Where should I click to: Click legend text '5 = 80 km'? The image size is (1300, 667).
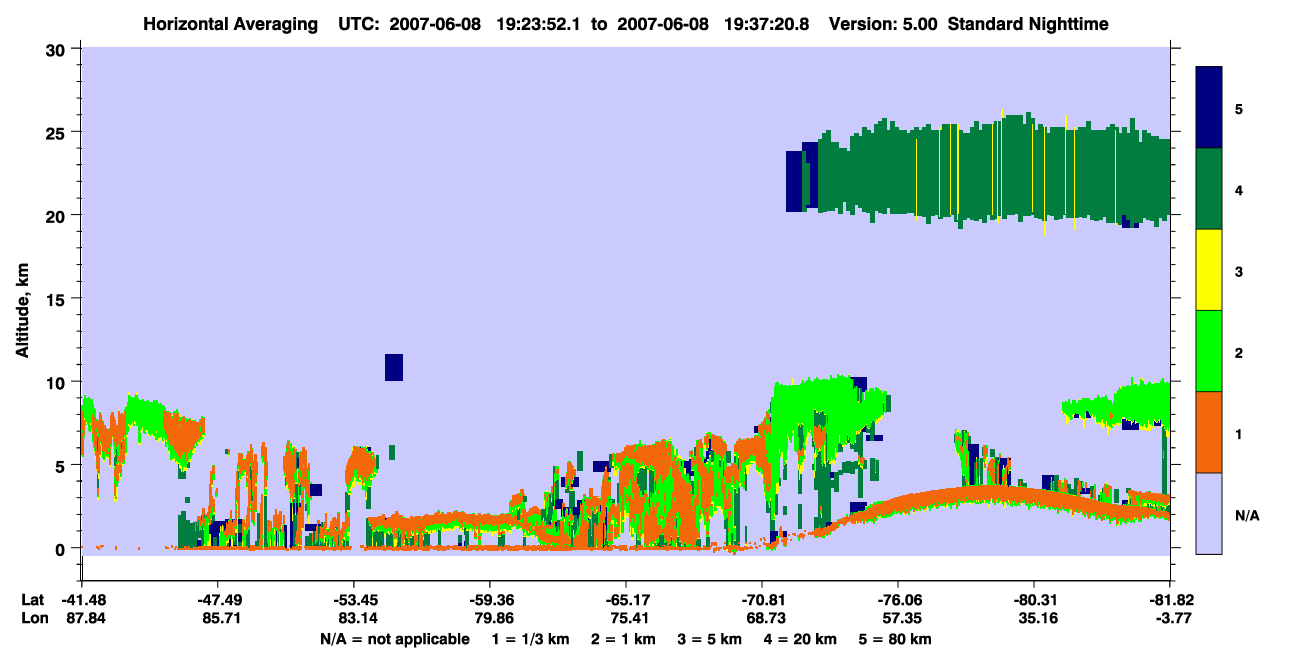click(897, 639)
